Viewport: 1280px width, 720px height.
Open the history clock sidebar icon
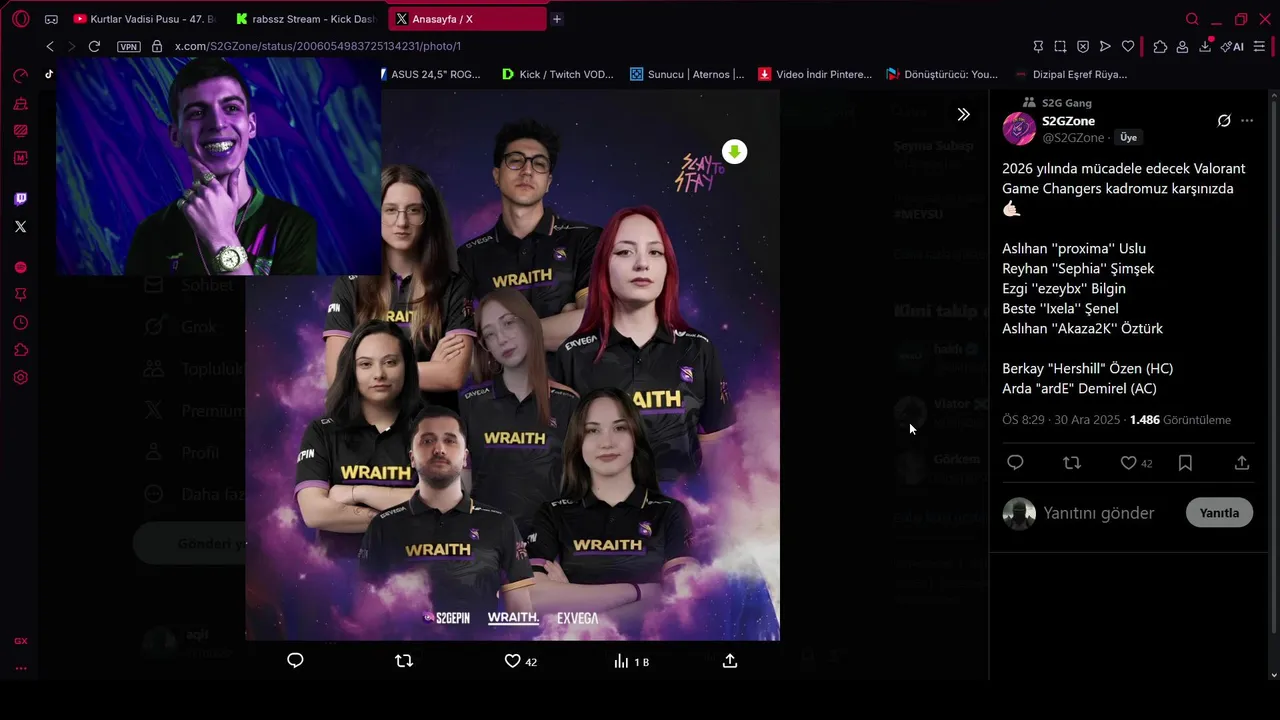21,323
